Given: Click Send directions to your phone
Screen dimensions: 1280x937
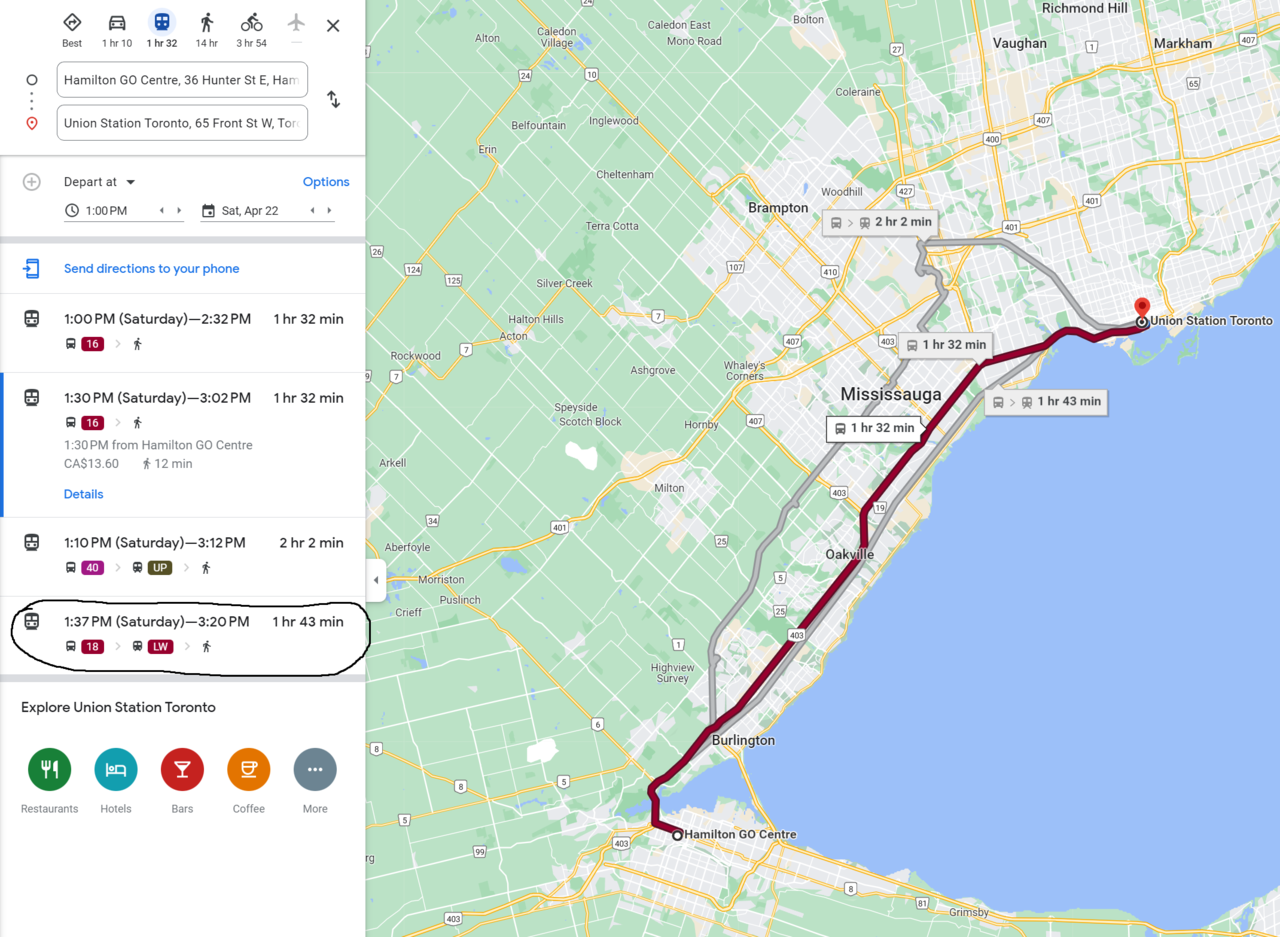Looking at the screenshot, I should point(152,268).
